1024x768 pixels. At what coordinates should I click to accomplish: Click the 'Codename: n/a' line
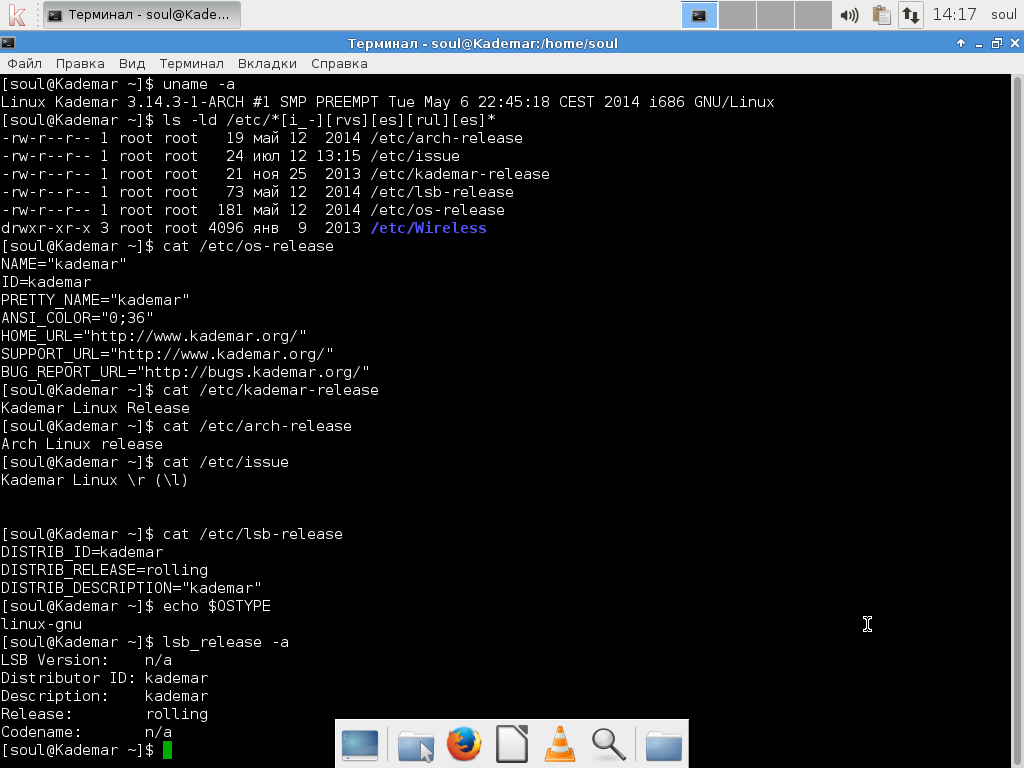[86, 732]
